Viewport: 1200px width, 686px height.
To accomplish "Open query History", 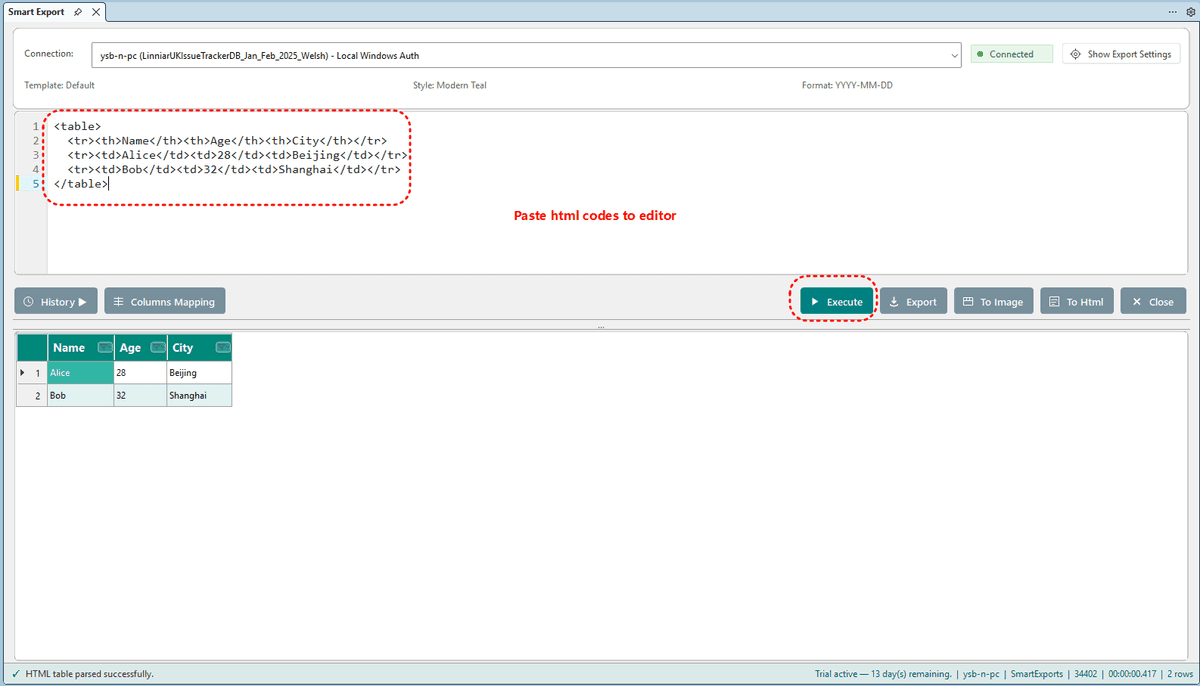I will click(x=56, y=301).
